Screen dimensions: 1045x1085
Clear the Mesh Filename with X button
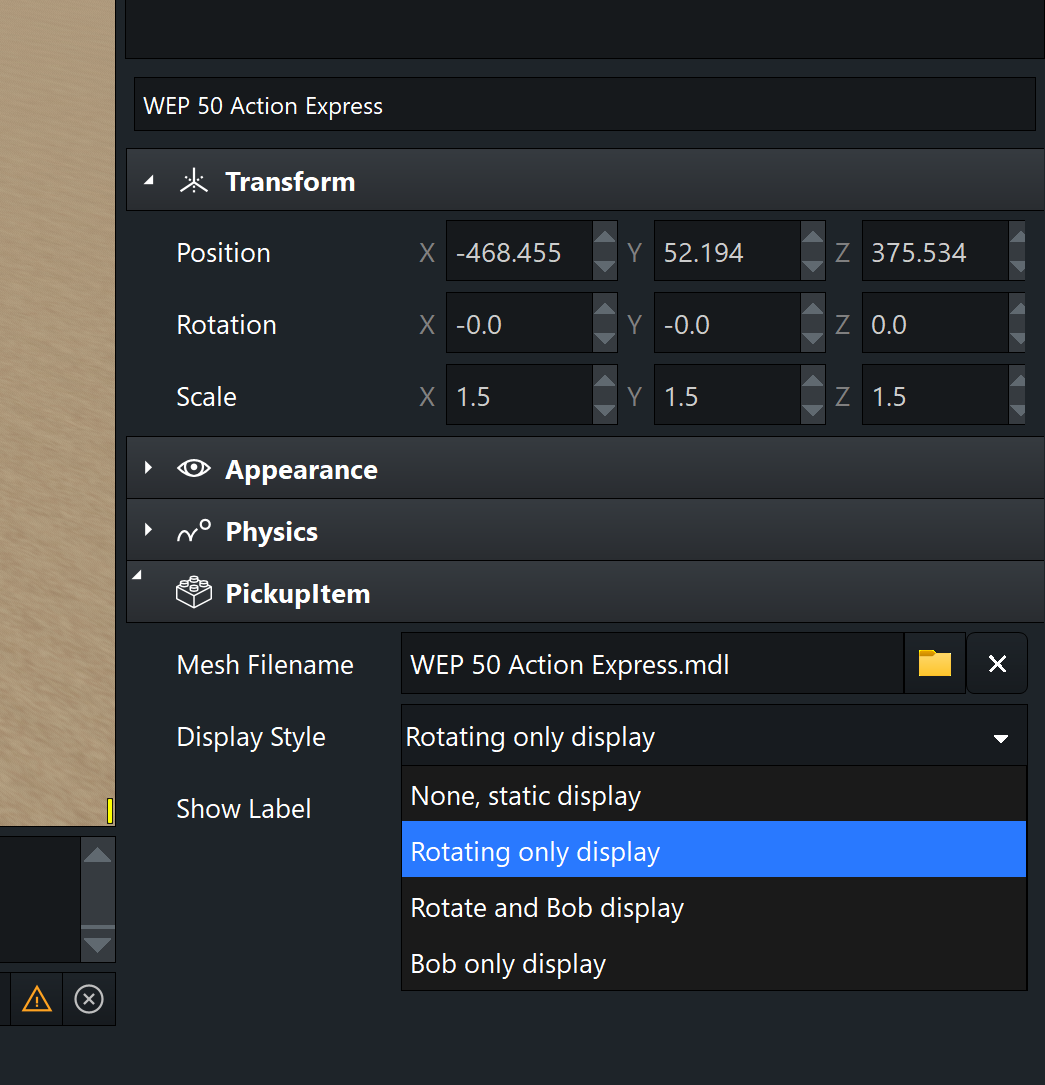(996, 663)
